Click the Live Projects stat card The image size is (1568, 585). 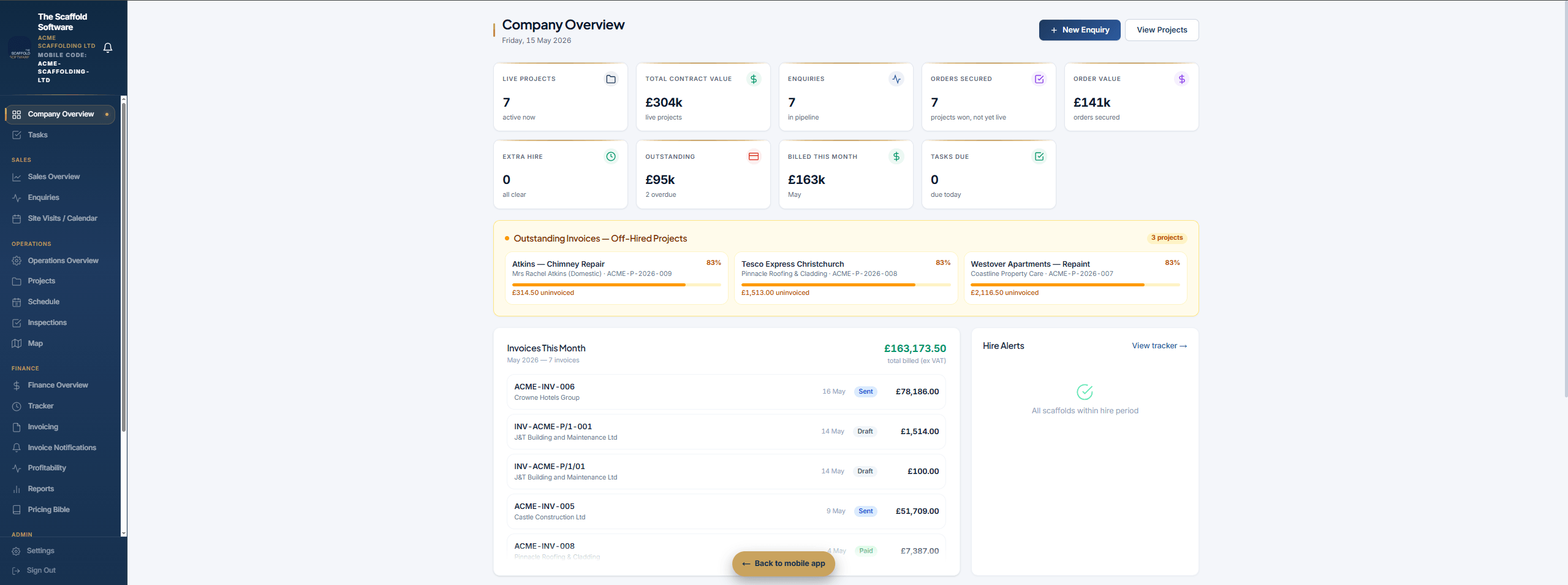pos(560,97)
